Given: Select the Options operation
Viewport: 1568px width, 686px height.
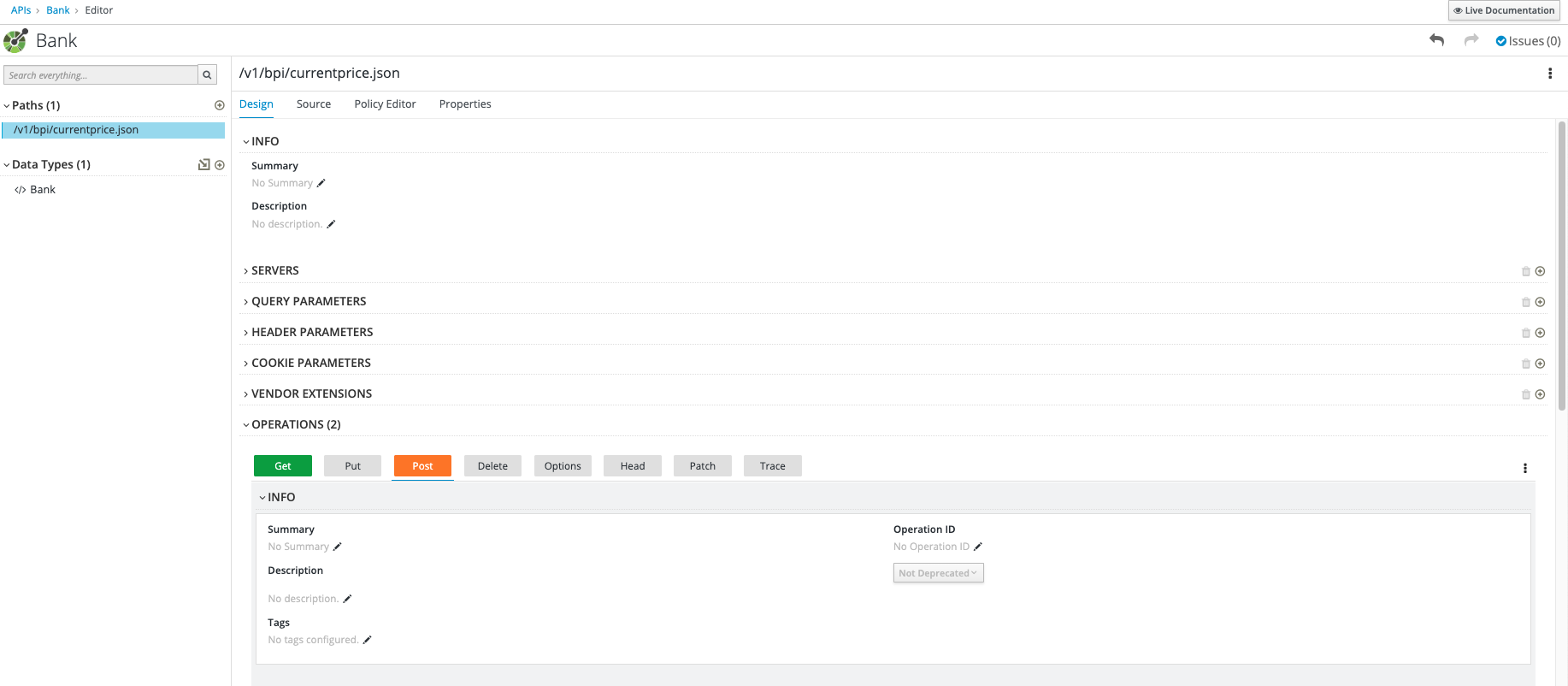Looking at the screenshot, I should coord(563,466).
